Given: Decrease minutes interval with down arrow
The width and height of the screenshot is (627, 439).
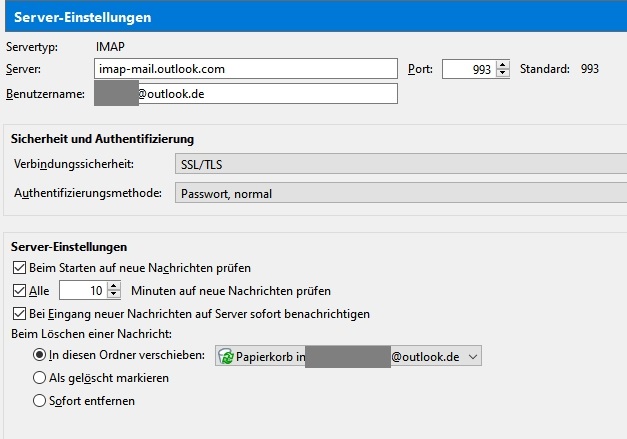Looking at the screenshot, I should click(x=115, y=296).
